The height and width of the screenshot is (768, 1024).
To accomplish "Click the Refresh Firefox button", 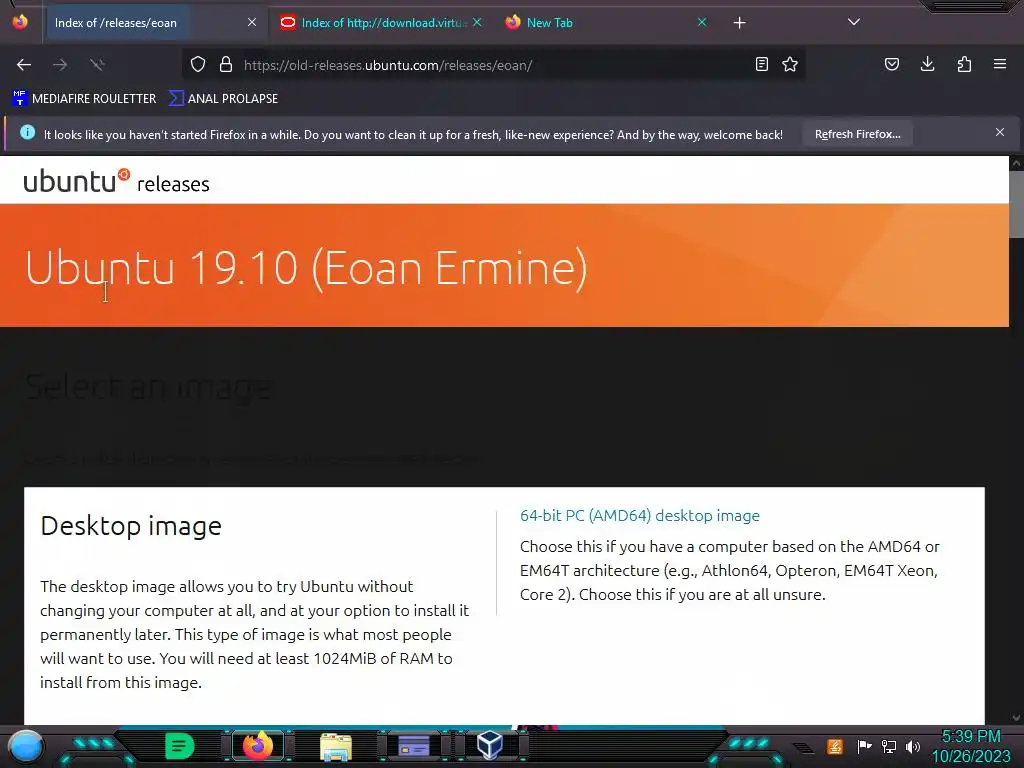I will pyautogui.click(x=857, y=134).
